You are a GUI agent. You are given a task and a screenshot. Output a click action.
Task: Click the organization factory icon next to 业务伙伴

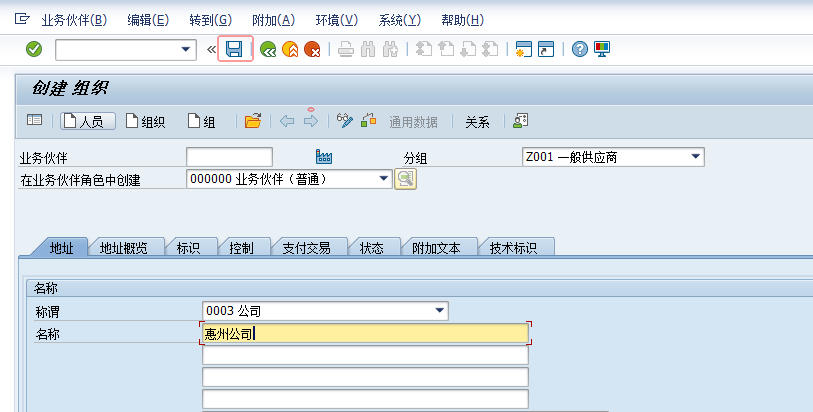(323, 157)
